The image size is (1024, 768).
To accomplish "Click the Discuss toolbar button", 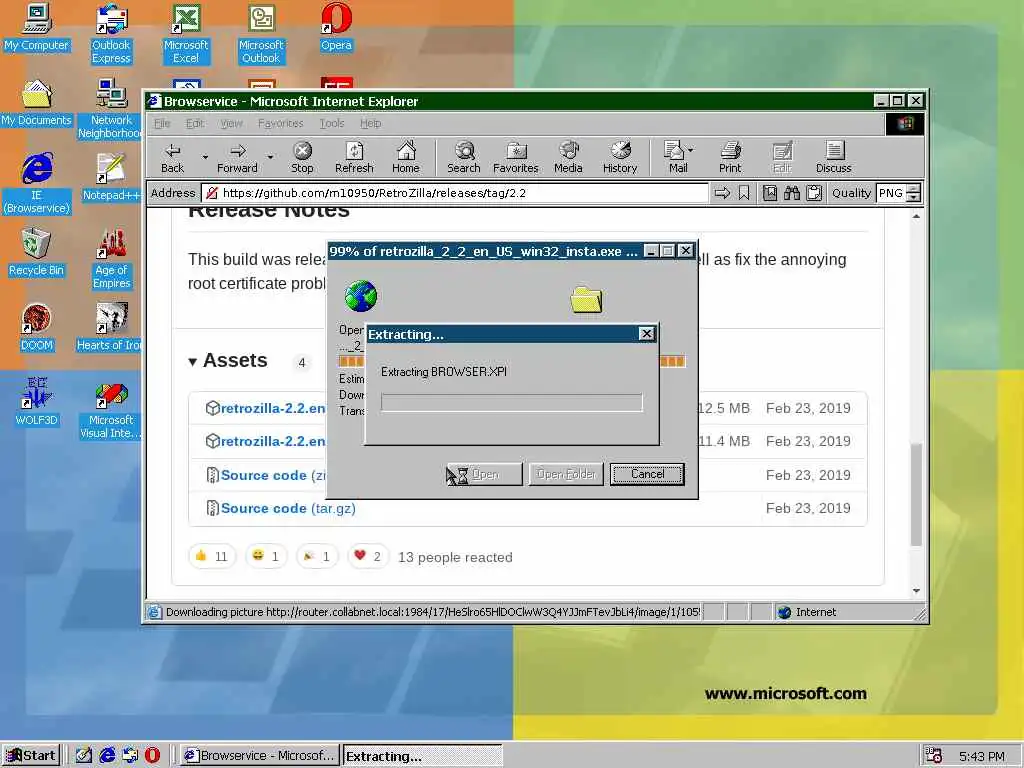I will [833, 158].
